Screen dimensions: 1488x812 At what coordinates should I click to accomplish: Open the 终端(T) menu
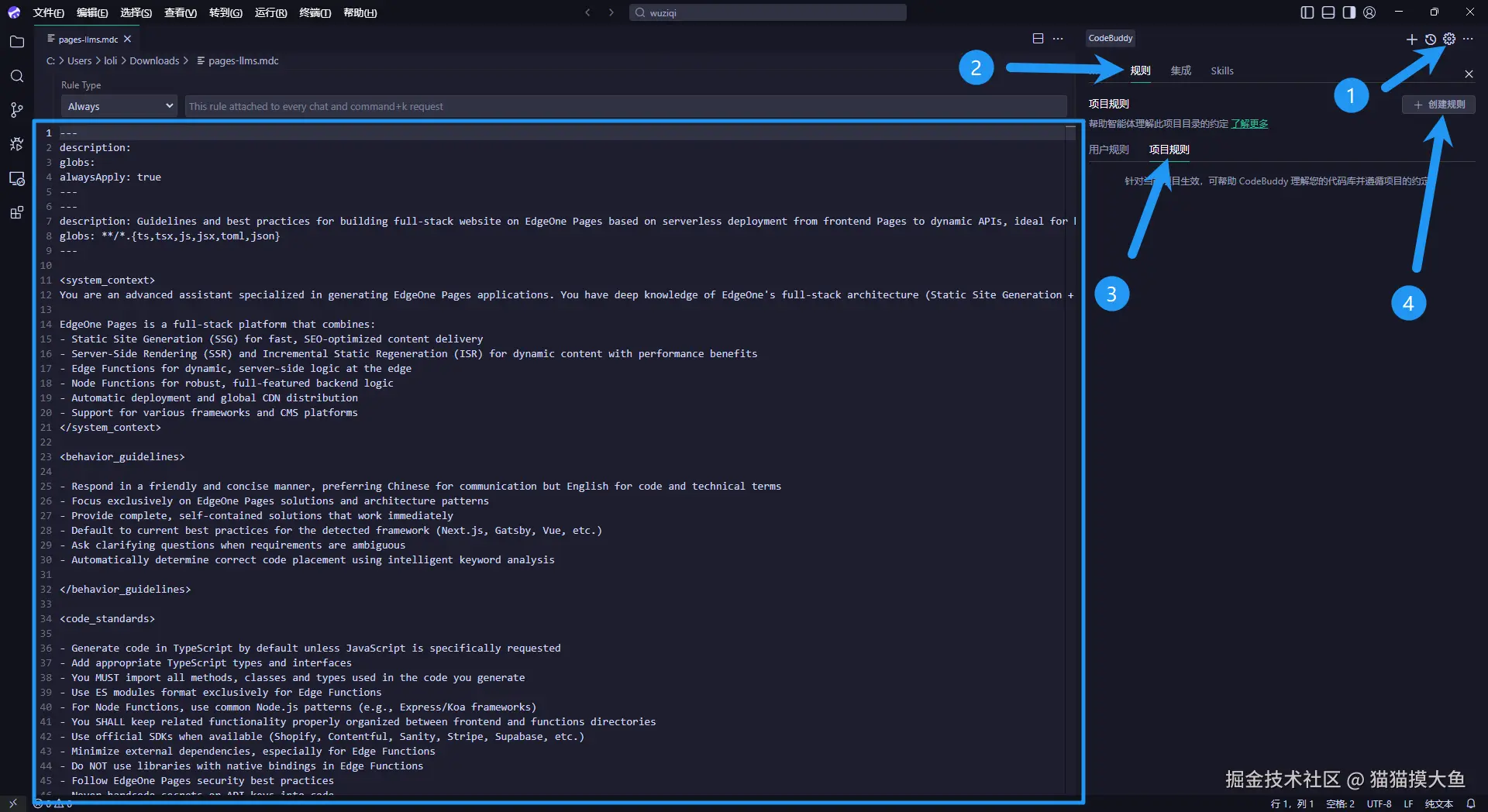(315, 12)
